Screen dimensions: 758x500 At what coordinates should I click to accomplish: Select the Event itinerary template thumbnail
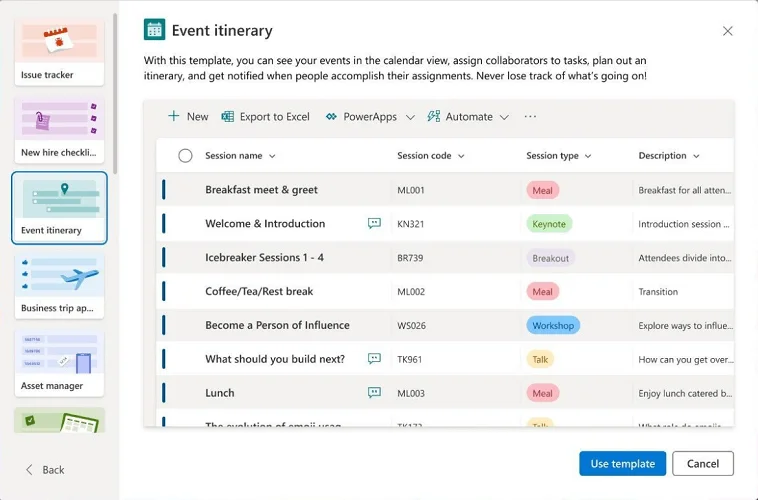59,207
